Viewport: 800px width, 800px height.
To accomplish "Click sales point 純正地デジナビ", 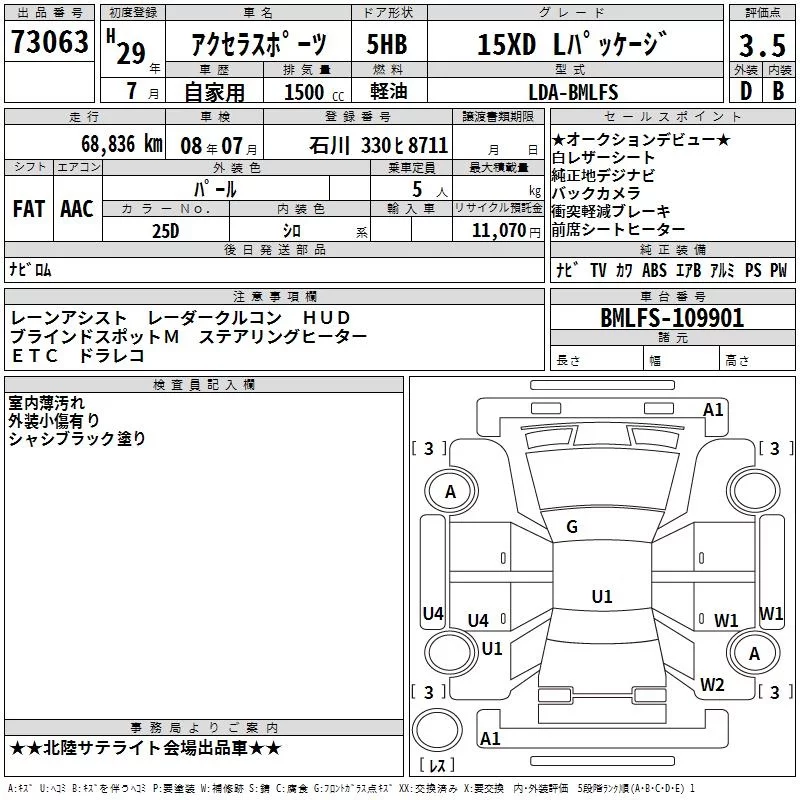I will [x=603, y=176].
